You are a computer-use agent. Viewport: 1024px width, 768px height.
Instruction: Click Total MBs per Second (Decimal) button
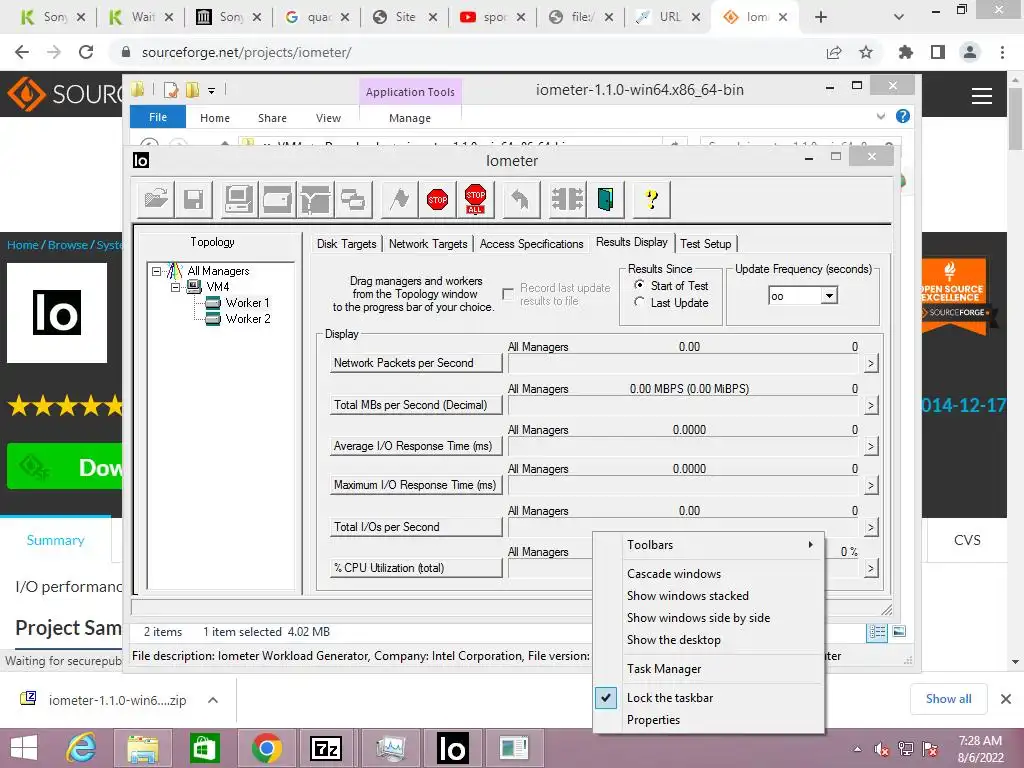[x=416, y=405]
